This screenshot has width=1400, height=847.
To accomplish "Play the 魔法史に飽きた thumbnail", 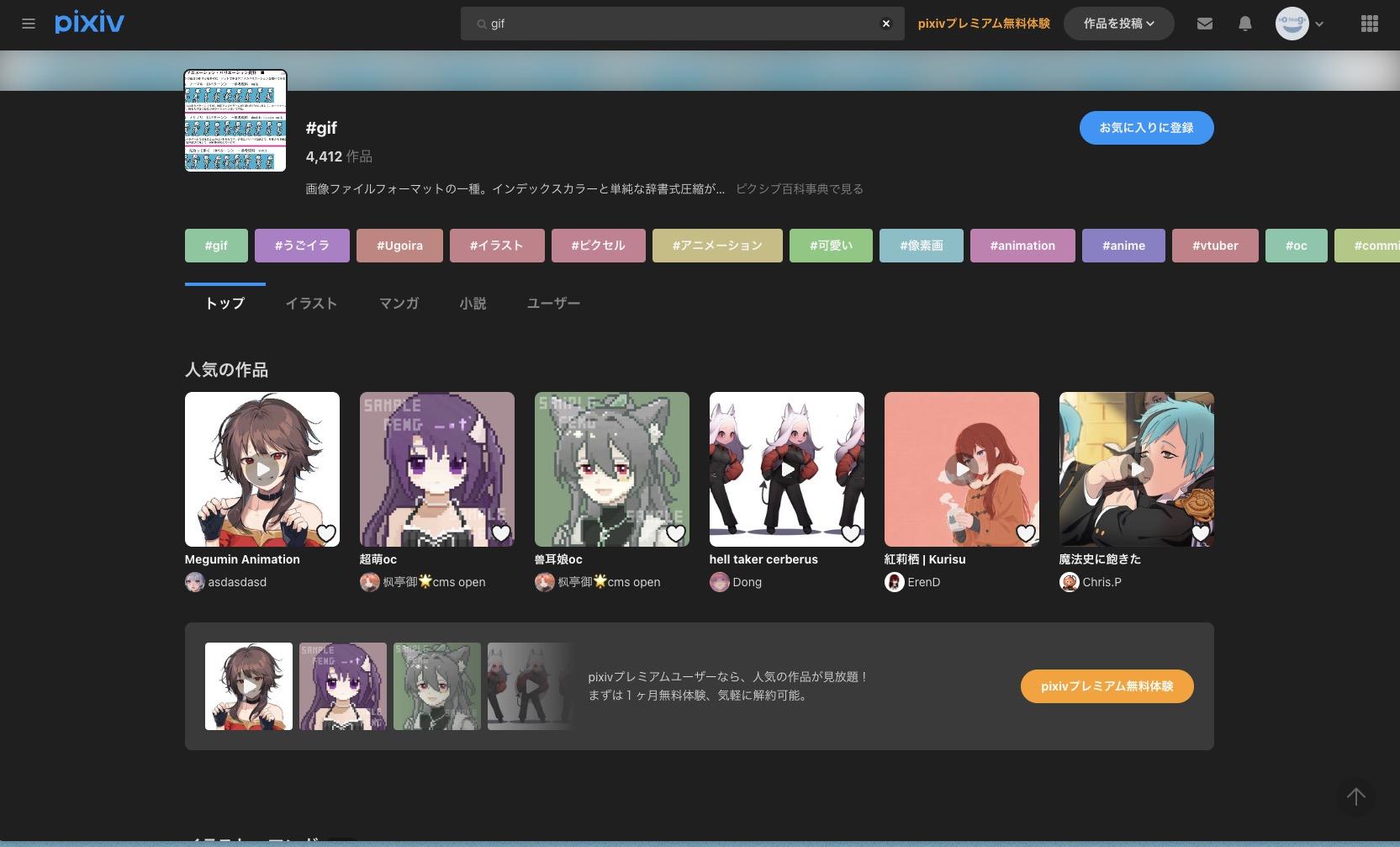I will (1137, 469).
